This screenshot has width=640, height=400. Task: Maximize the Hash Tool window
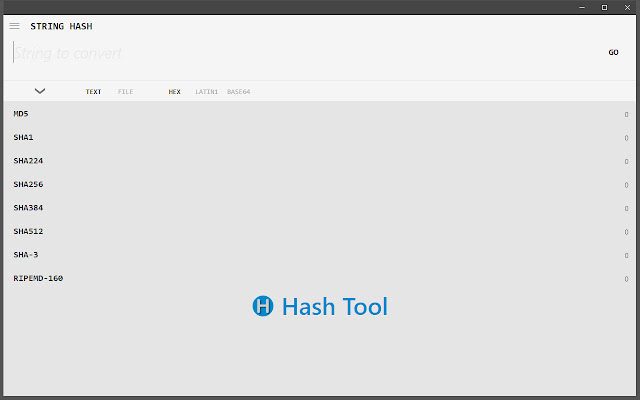(x=604, y=7)
